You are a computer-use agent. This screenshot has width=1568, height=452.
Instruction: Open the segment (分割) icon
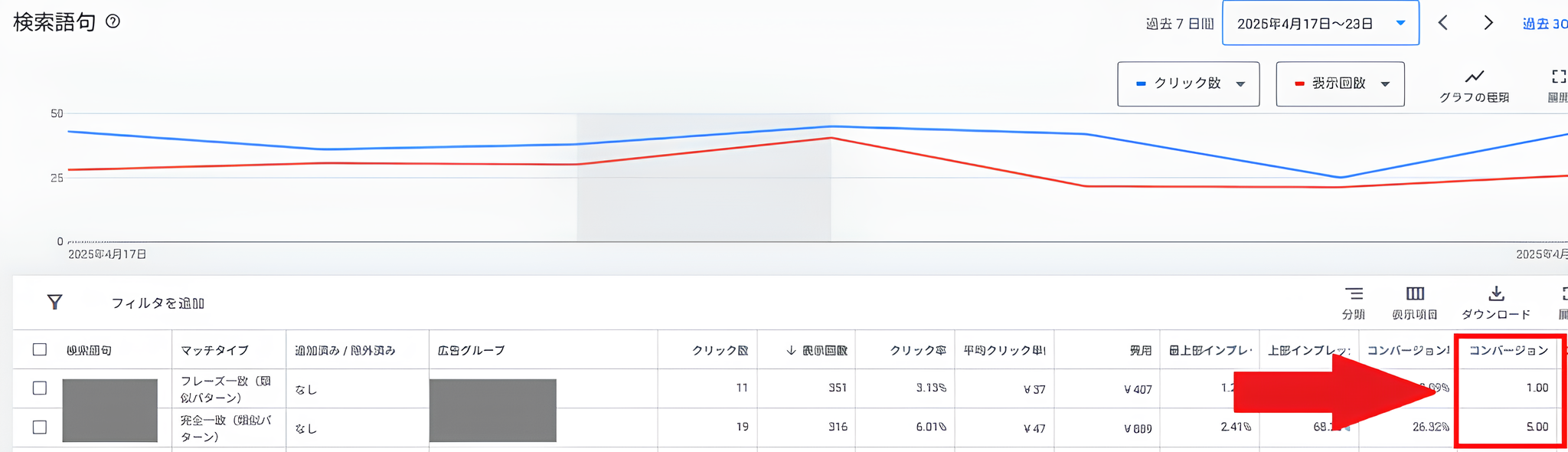click(x=1354, y=294)
